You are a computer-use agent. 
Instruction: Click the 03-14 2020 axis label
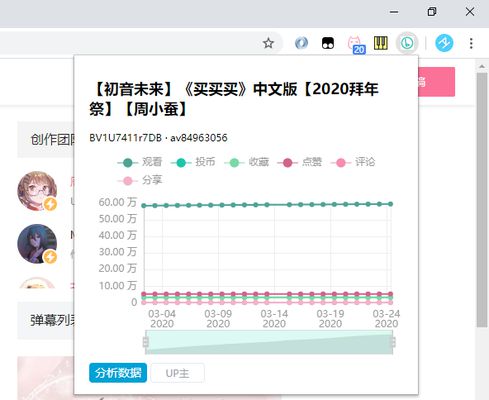point(274,319)
